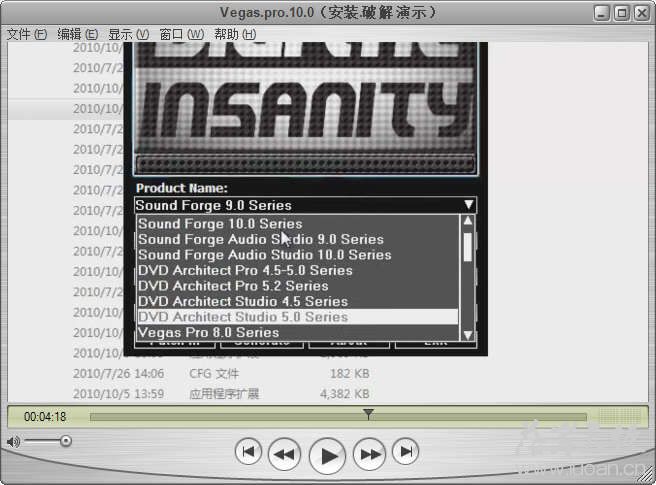Click the 182 KB size entry
Viewport: 656px width, 485px height.
tap(350, 373)
